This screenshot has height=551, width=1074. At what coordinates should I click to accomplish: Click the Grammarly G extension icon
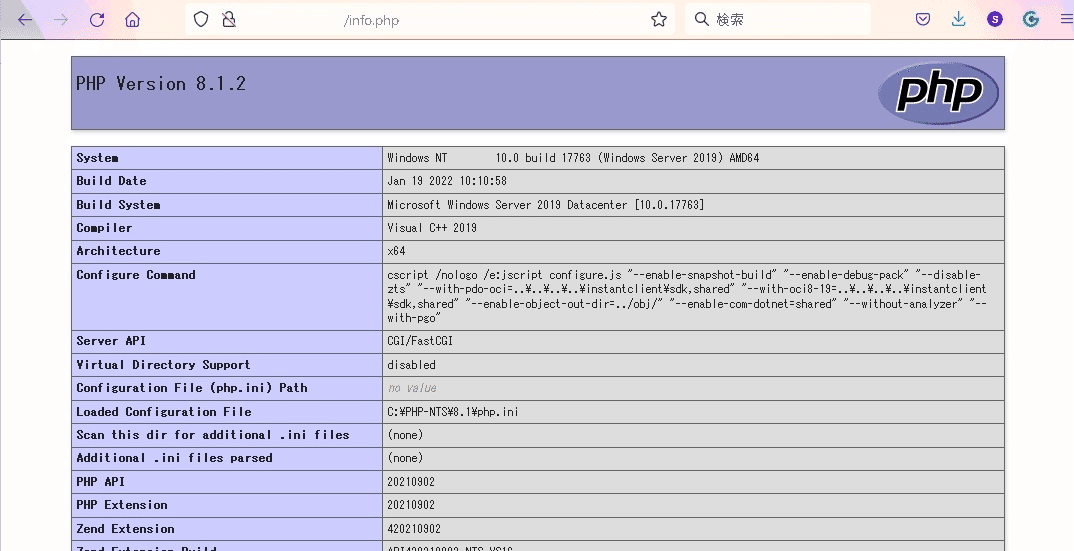[1030, 19]
